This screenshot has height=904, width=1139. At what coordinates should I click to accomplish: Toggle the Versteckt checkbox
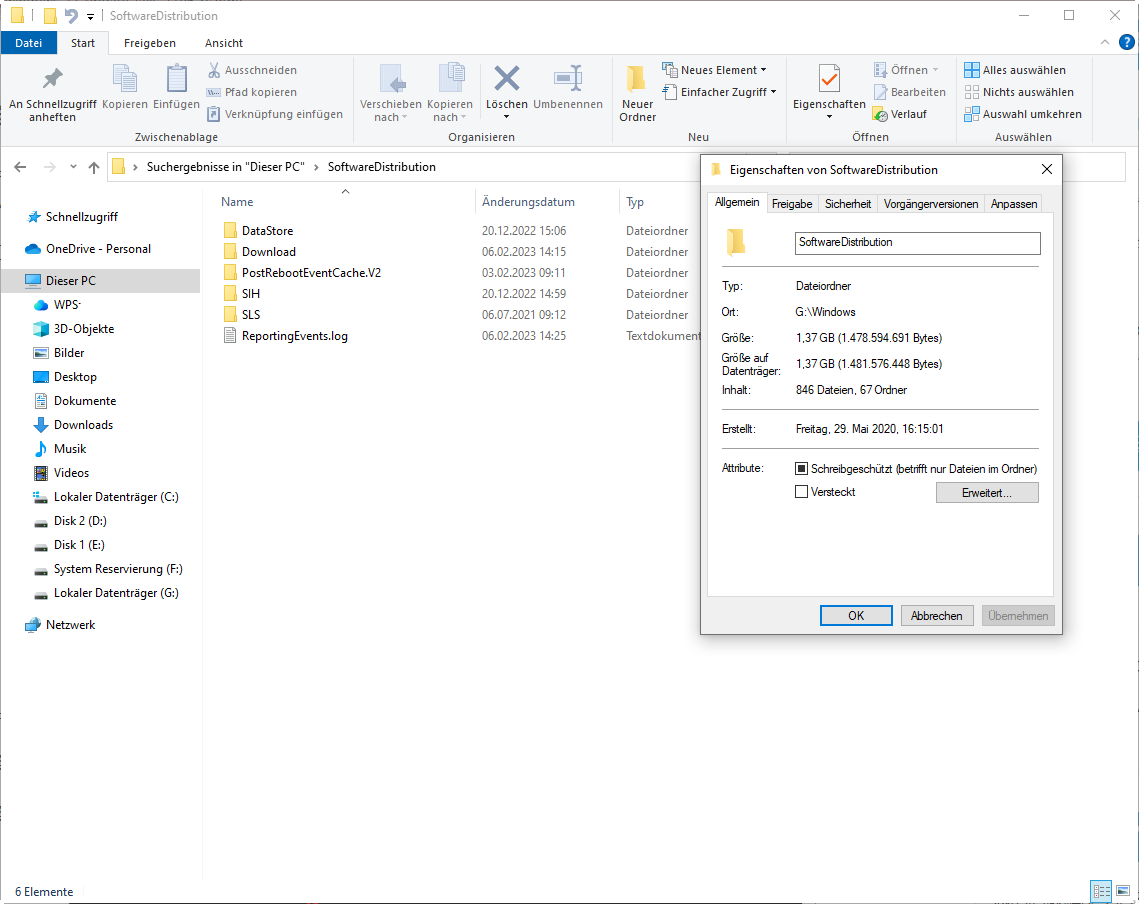coord(801,492)
